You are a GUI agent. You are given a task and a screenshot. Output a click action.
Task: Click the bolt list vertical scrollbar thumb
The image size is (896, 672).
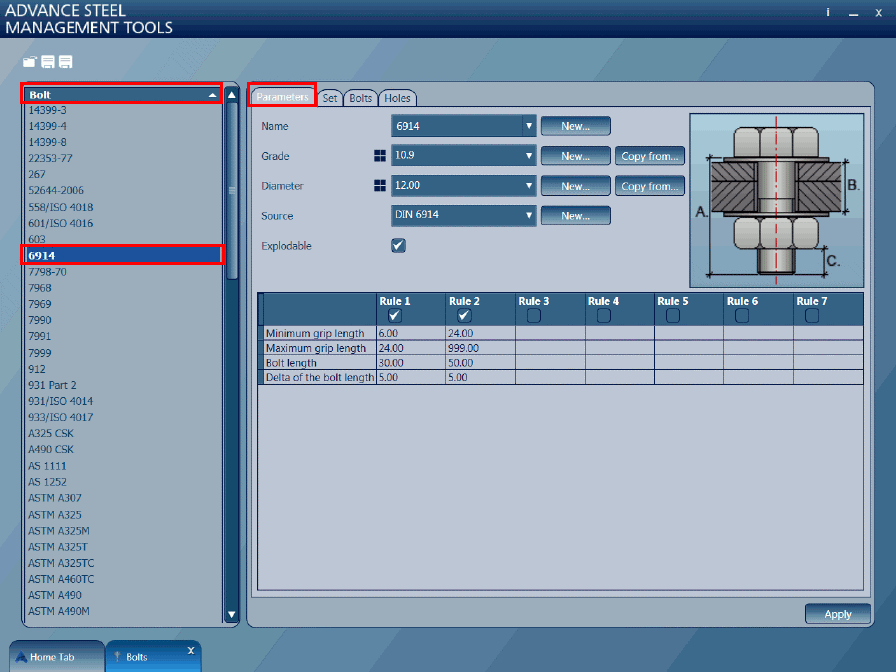[x=231, y=190]
